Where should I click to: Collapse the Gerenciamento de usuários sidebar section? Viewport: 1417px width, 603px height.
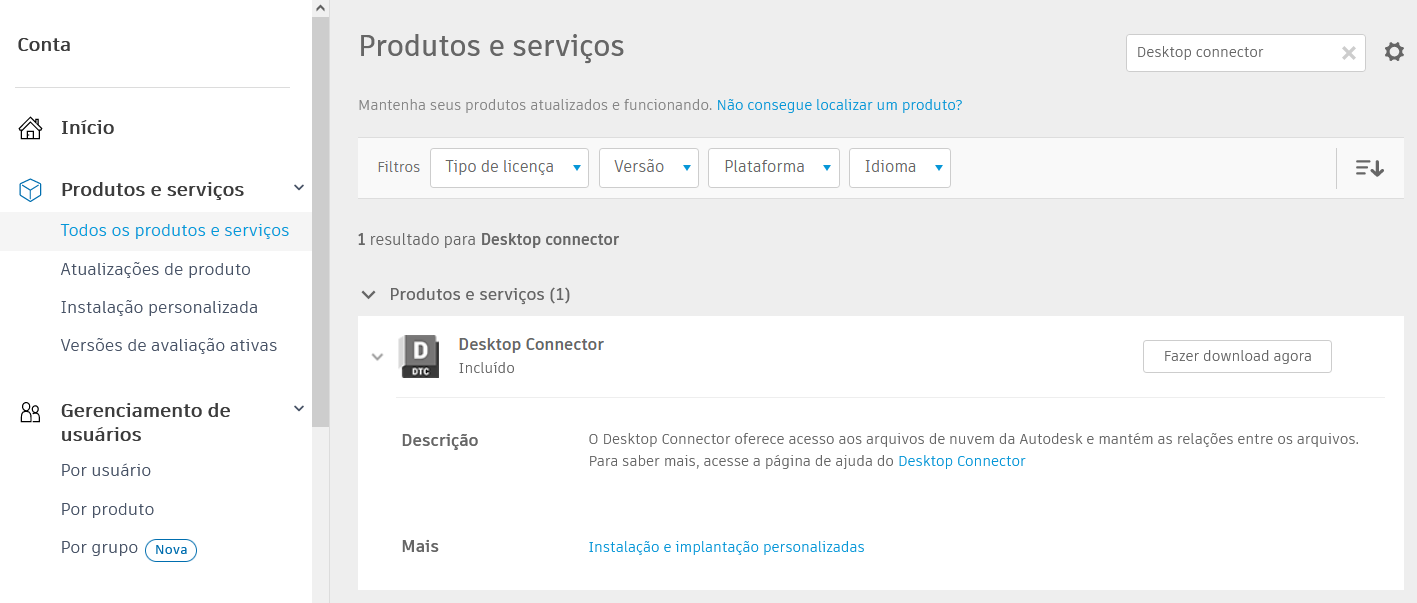pyautogui.click(x=298, y=408)
